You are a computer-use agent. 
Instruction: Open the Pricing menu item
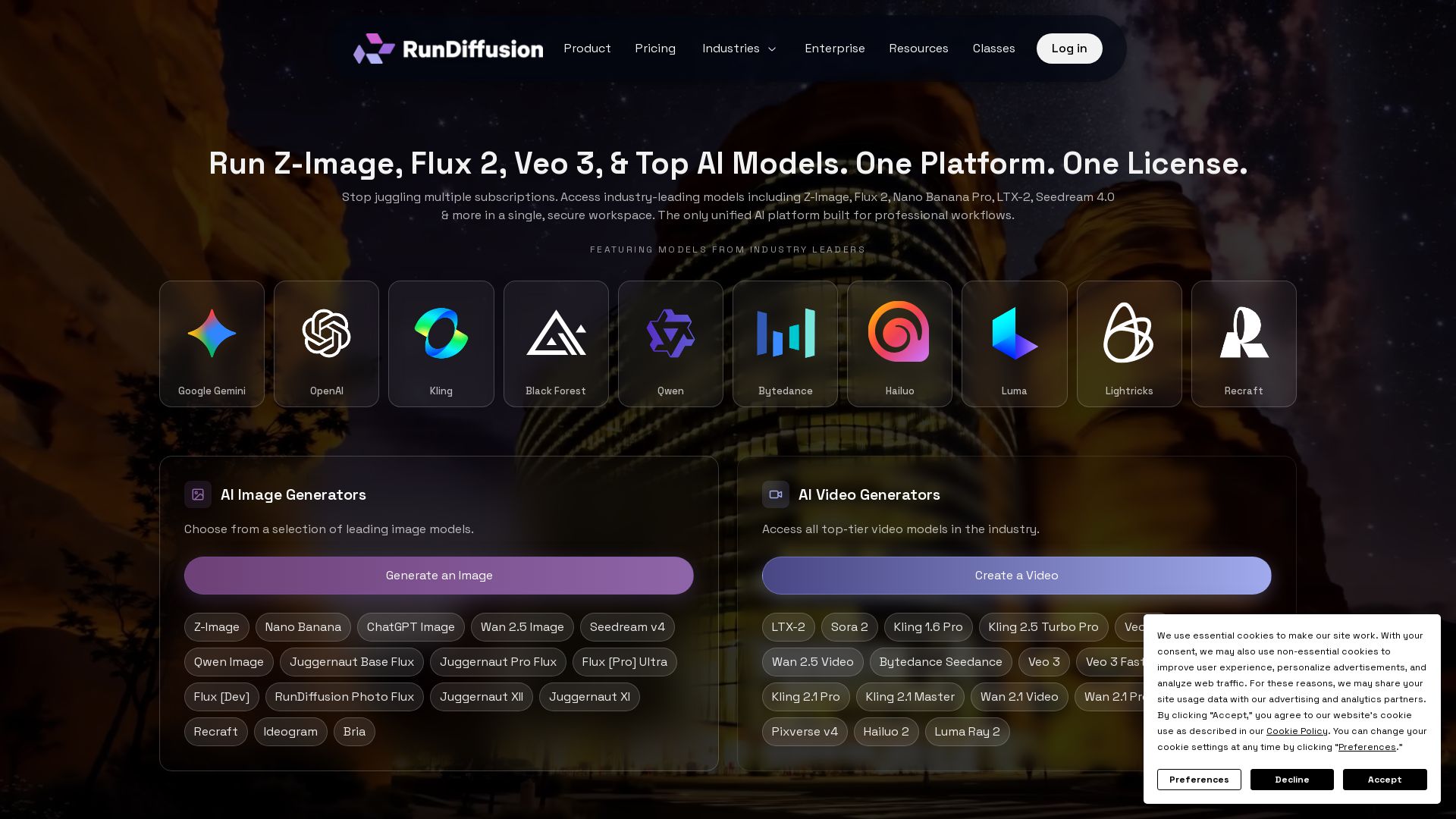coord(655,49)
